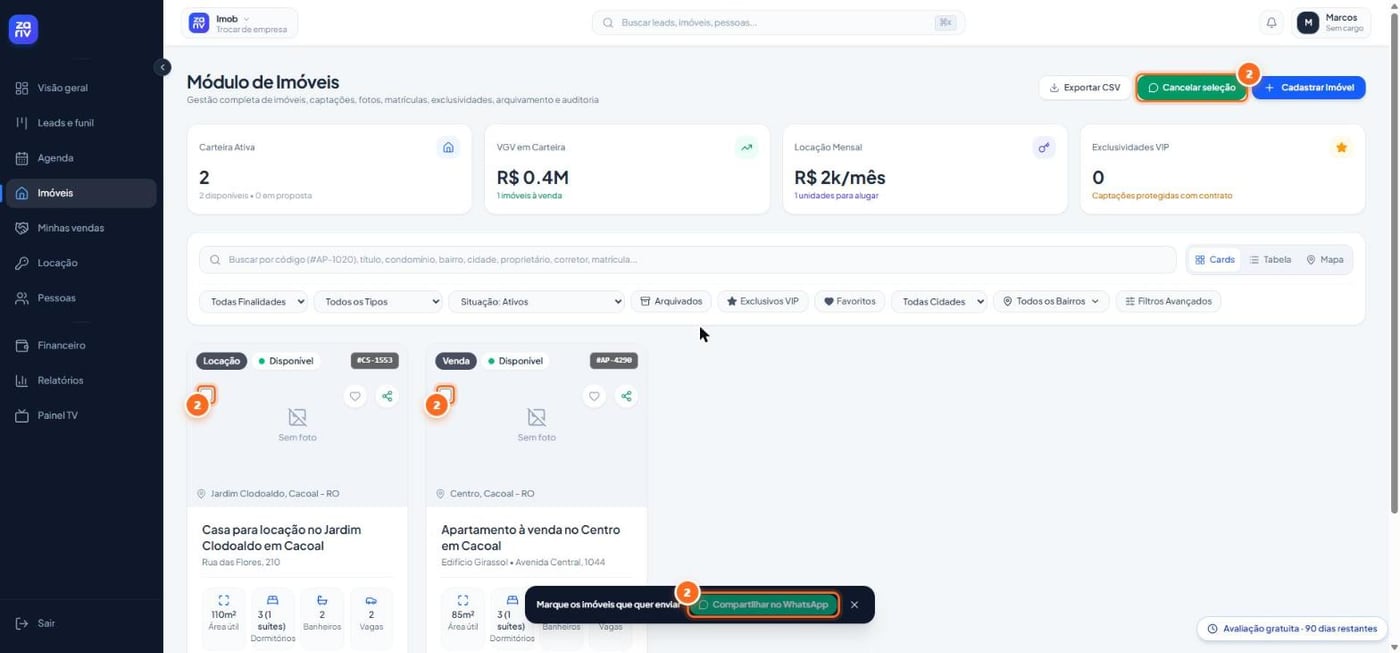
Task: Click the Cadastrar Imóvel button
Action: (1309, 88)
